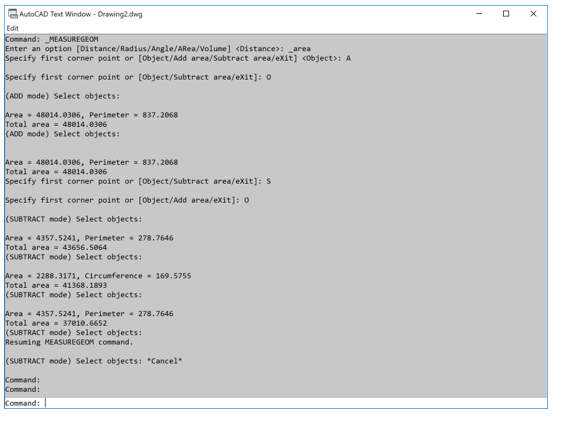The width and height of the screenshot is (562, 421).
Task: Close the AutoCAD Text Window
Action: click(533, 14)
